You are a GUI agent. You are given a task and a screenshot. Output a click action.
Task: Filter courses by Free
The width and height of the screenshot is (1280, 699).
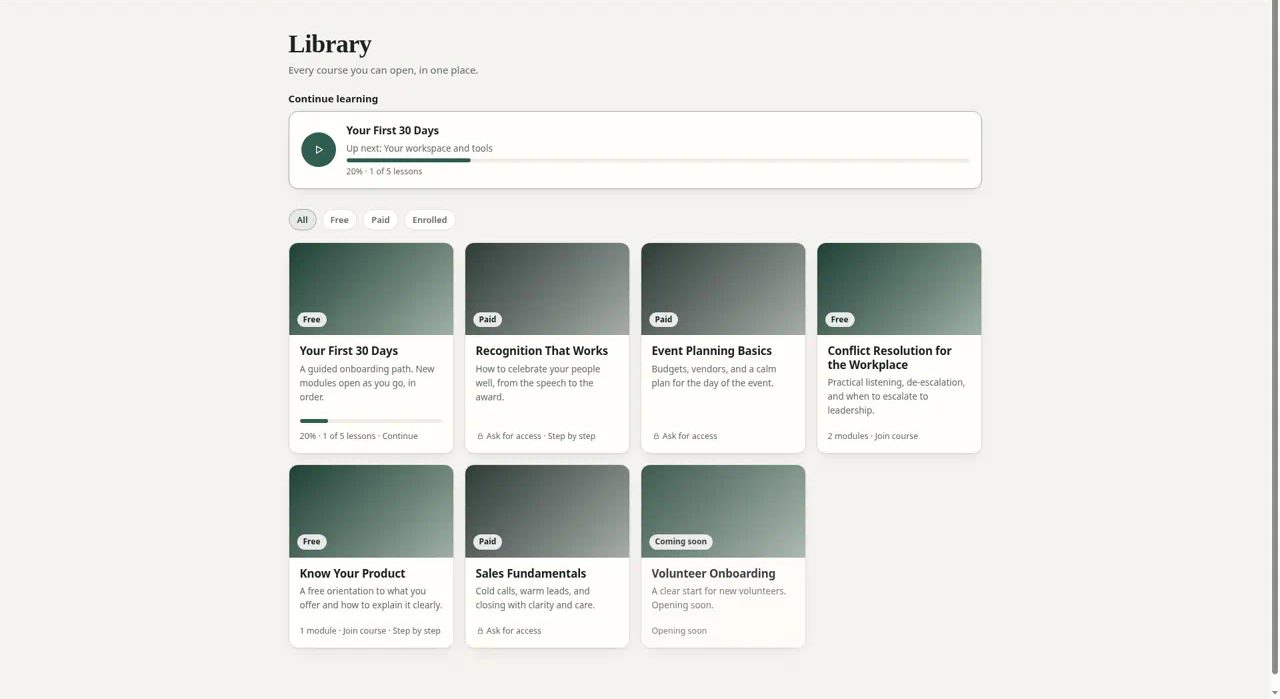pos(339,220)
